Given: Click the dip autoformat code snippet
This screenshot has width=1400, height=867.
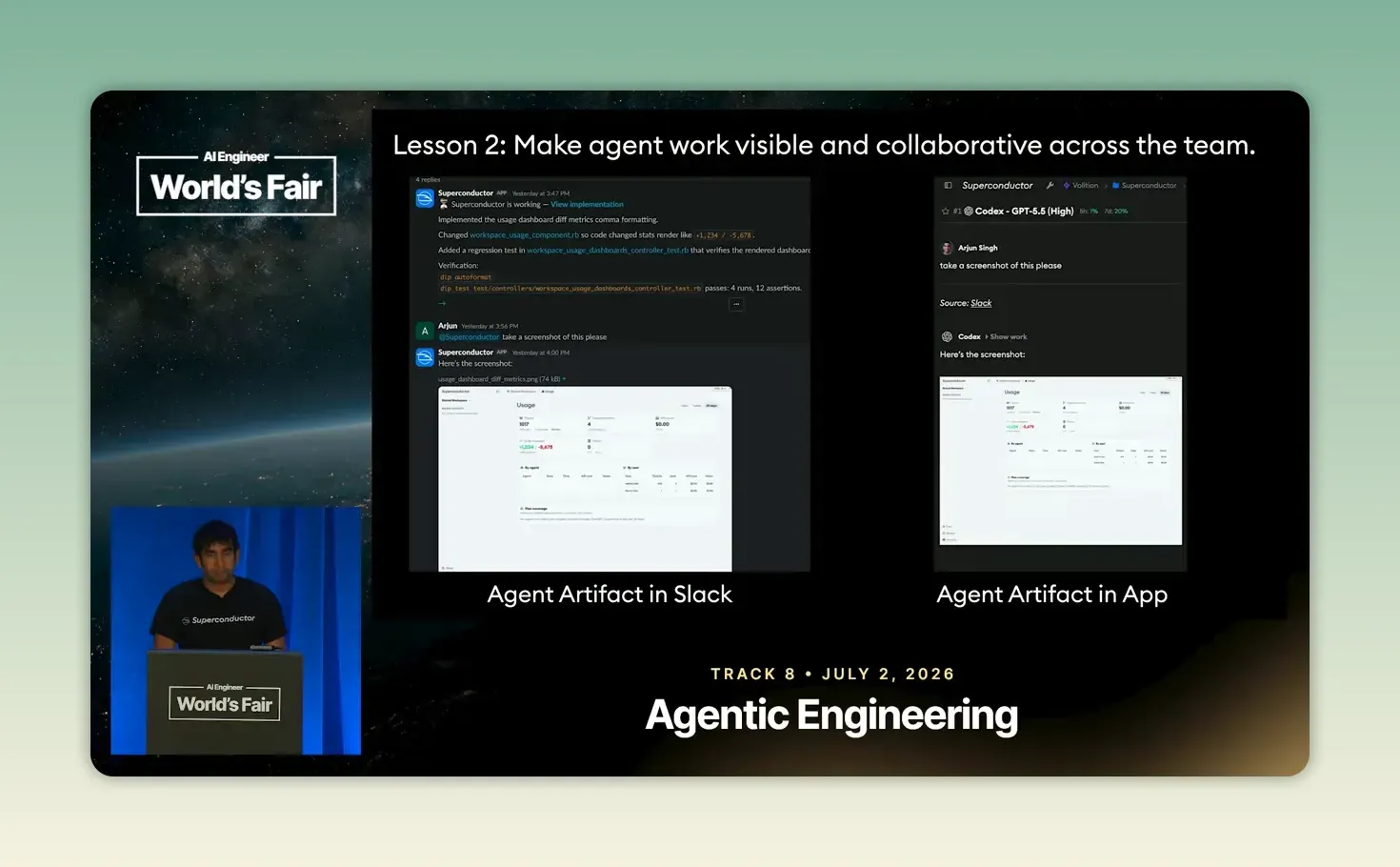Looking at the screenshot, I should point(466,277).
